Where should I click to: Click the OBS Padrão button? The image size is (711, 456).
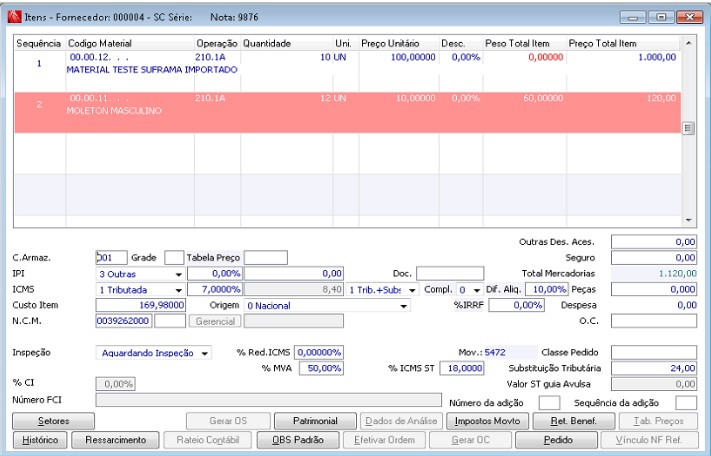(298, 440)
